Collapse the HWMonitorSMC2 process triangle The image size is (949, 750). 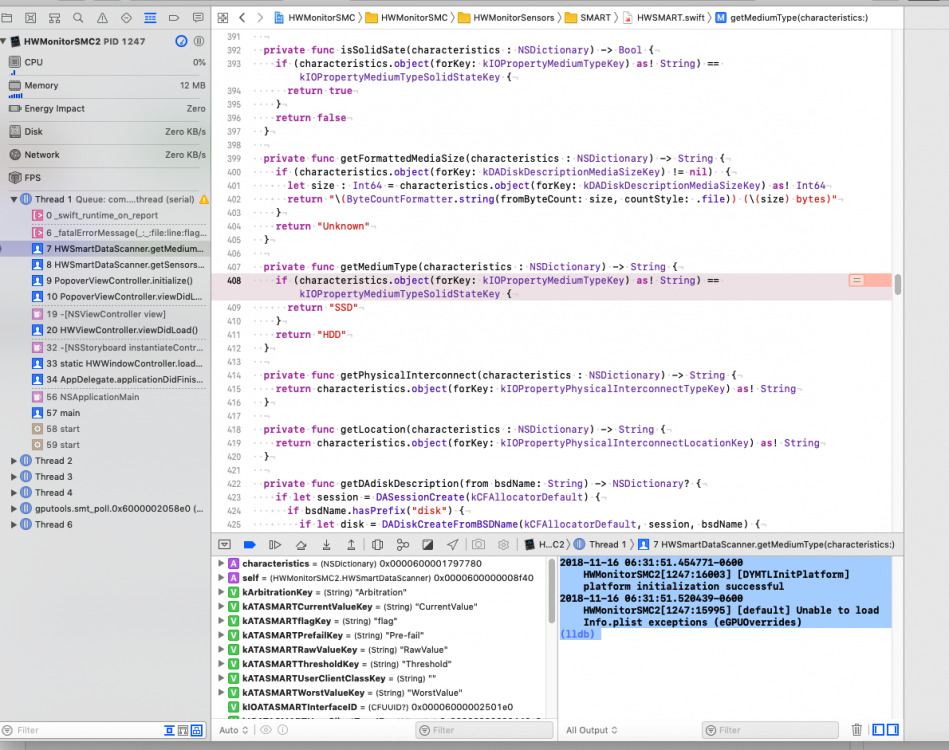[x=4, y=41]
